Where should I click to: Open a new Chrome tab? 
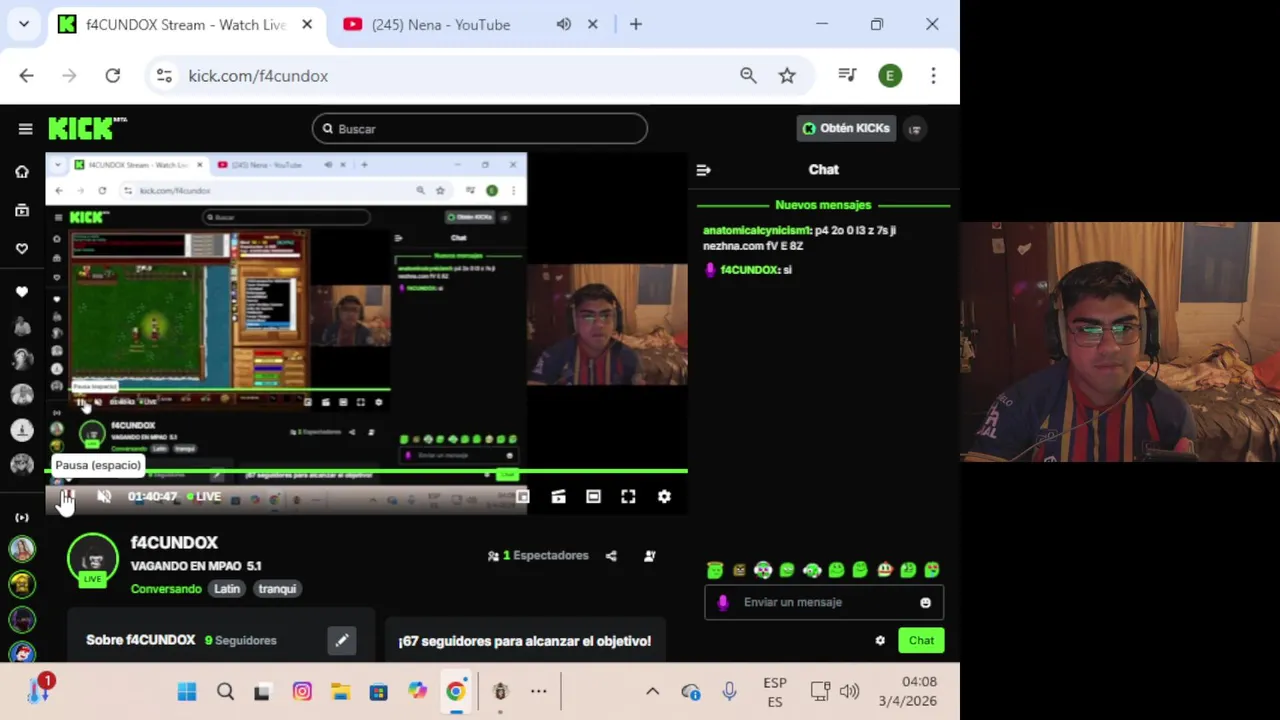click(636, 25)
